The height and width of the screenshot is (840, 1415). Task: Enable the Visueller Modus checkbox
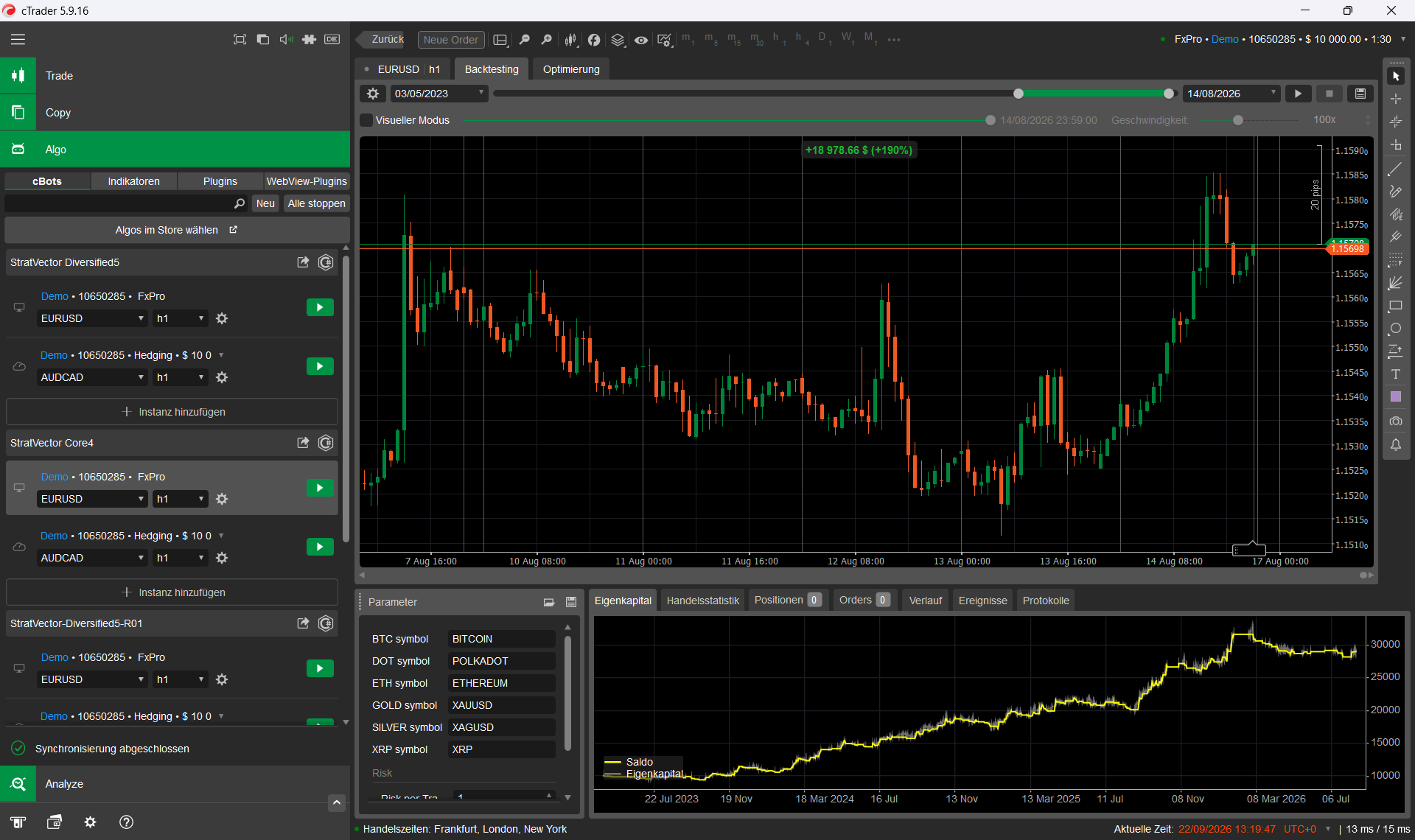tap(366, 120)
